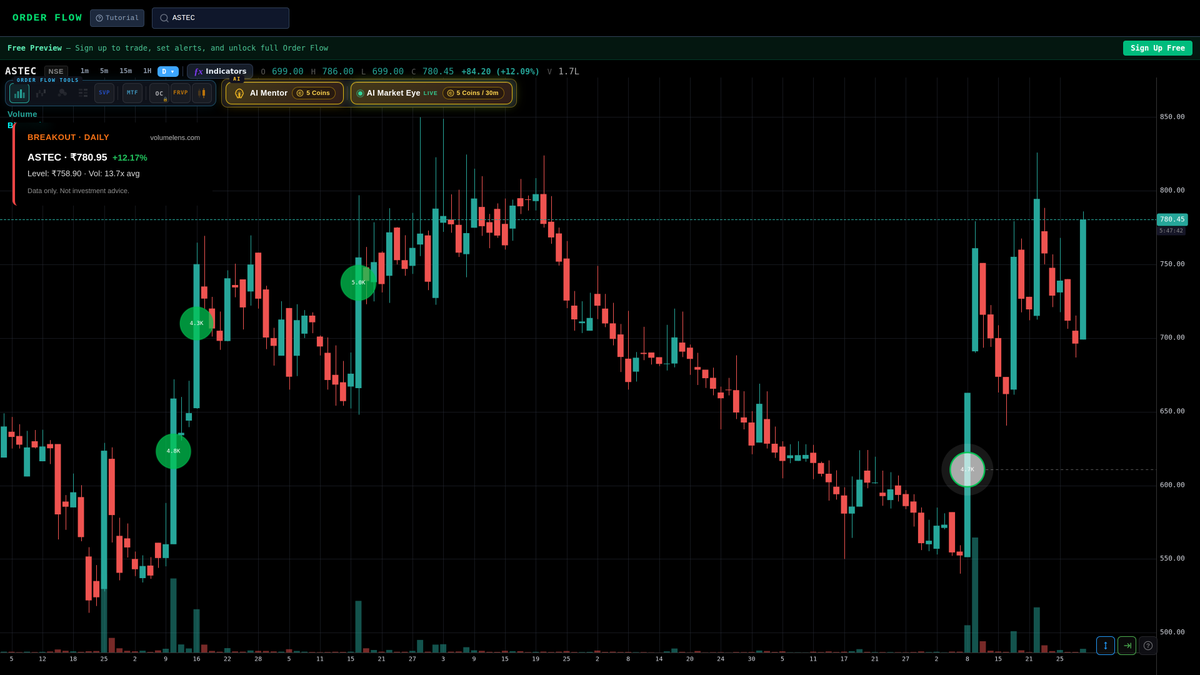This screenshot has height=675, width=1200.
Task: Select the second dimmed order flow tool
Action: (41, 93)
